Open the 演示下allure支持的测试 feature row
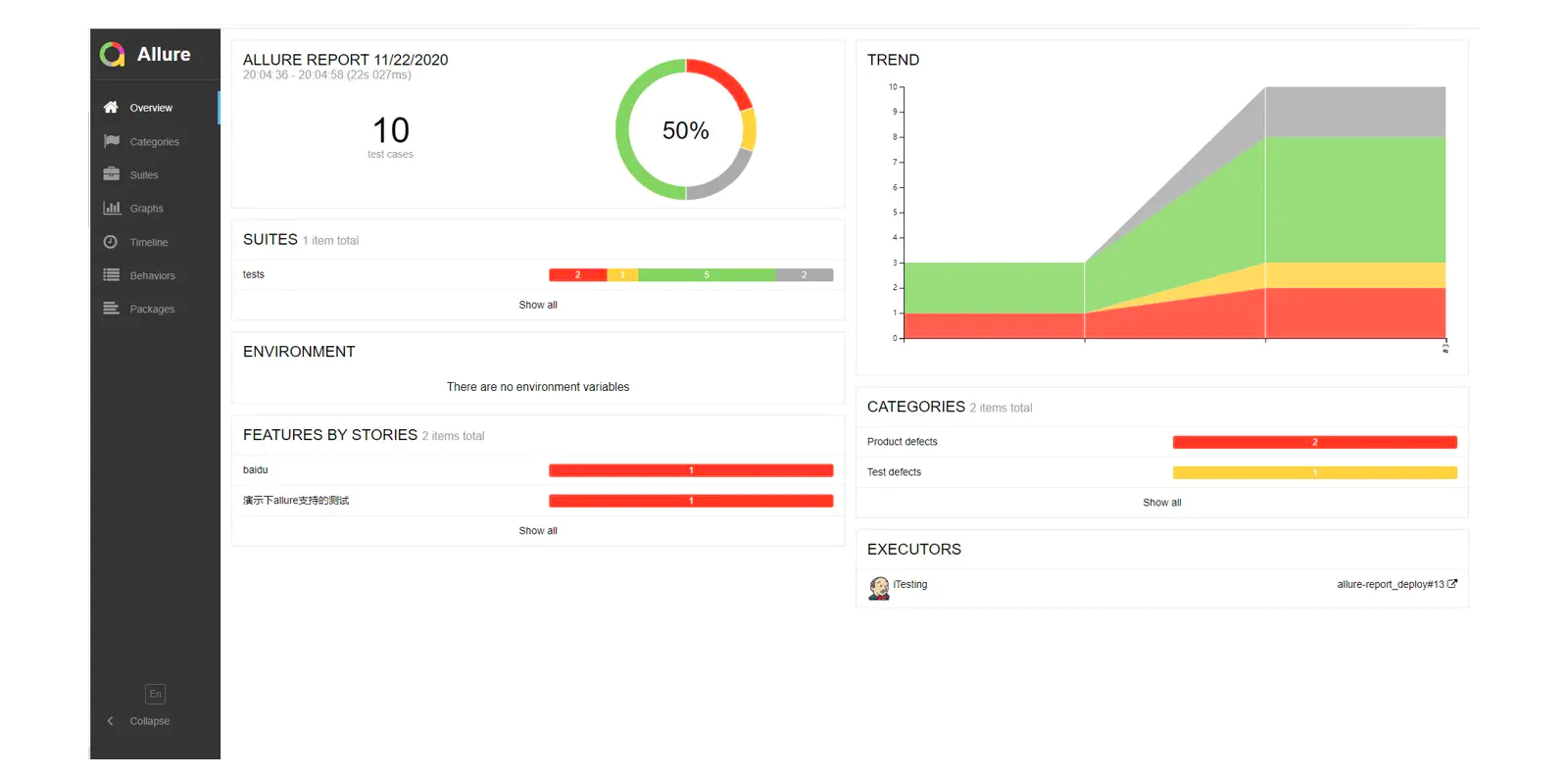 tap(538, 501)
